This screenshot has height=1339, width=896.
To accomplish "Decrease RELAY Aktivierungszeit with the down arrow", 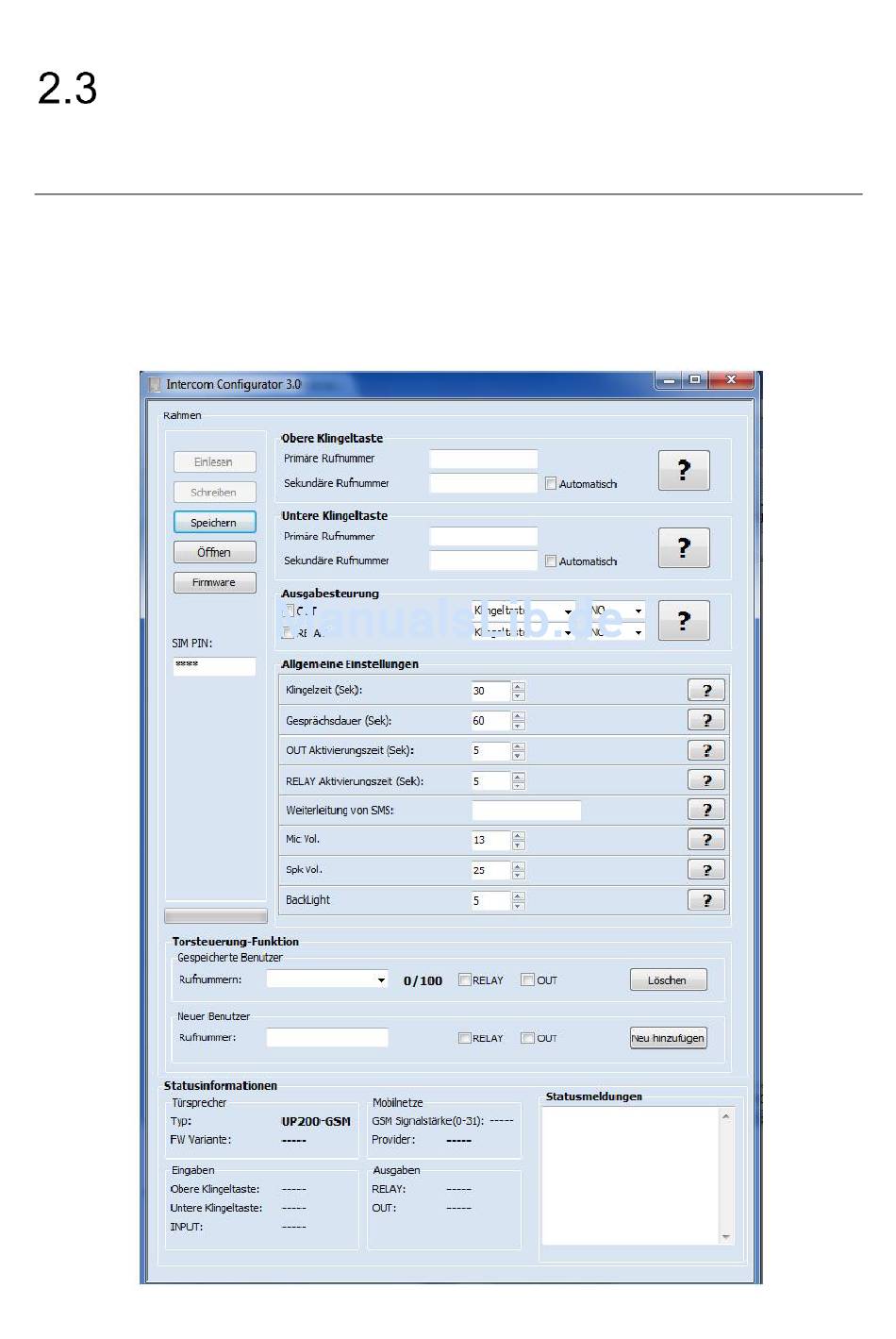I will point(518,786).
